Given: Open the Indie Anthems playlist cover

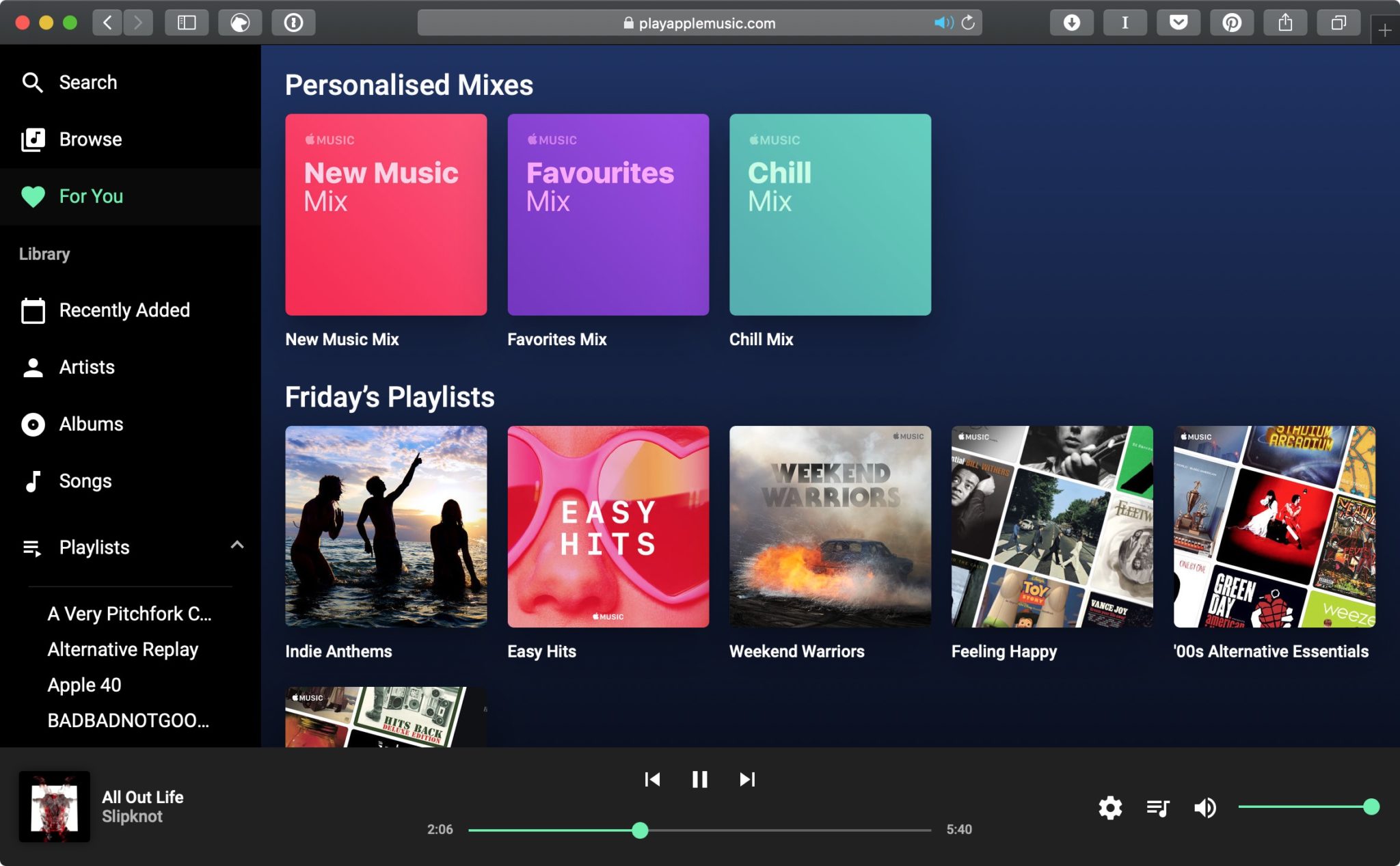Looking at the screenshot, I should pyautogui.click(x=386, y=526).
